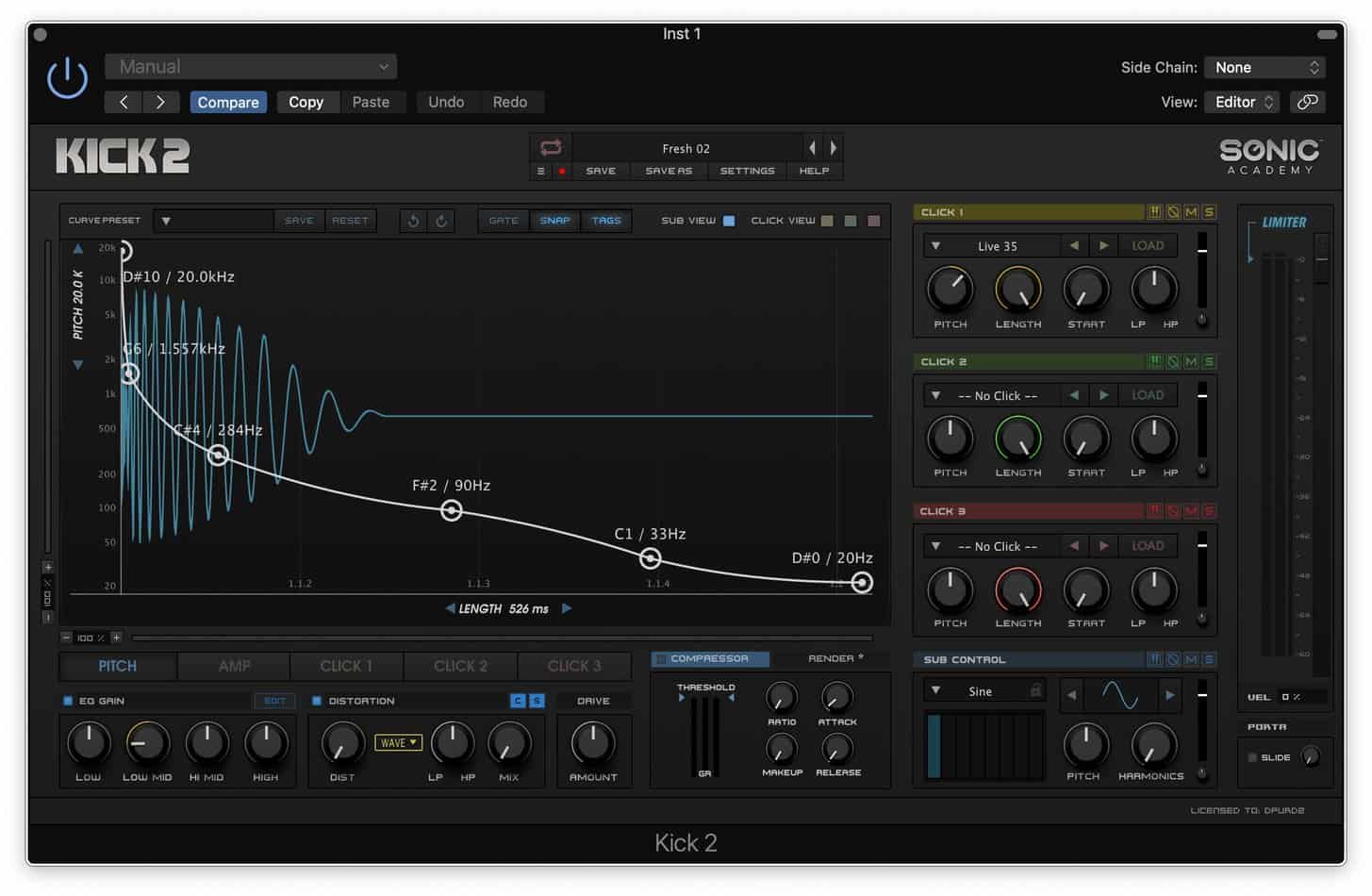The width and height of the screenshot is (1372, 896).
Task: Enable the EQ Gain checkbox
Action: 68,701
